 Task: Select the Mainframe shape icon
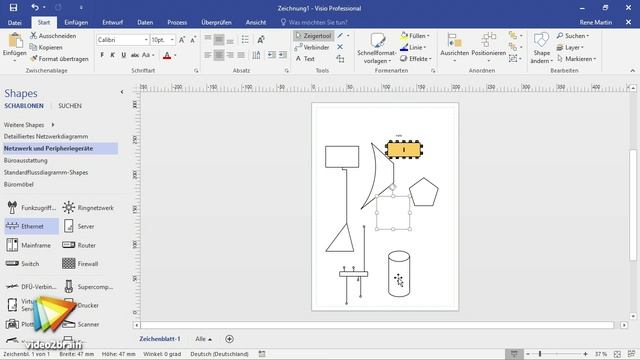(x=12, y=245)
